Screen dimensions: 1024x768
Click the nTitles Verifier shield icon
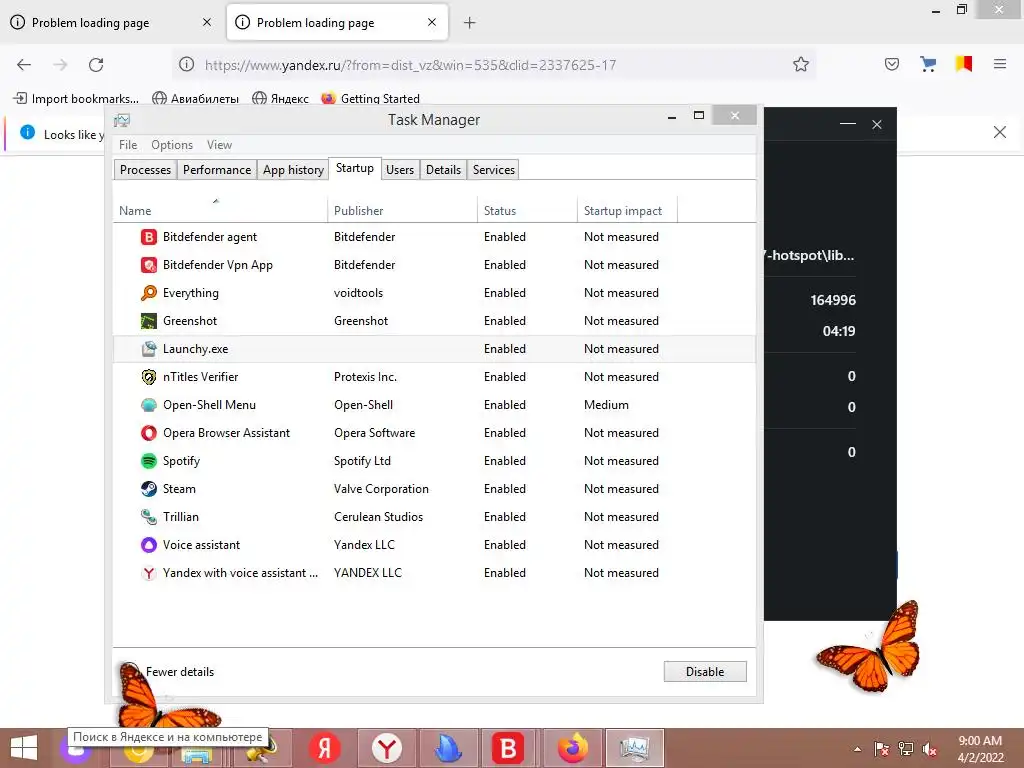[149, 377]
